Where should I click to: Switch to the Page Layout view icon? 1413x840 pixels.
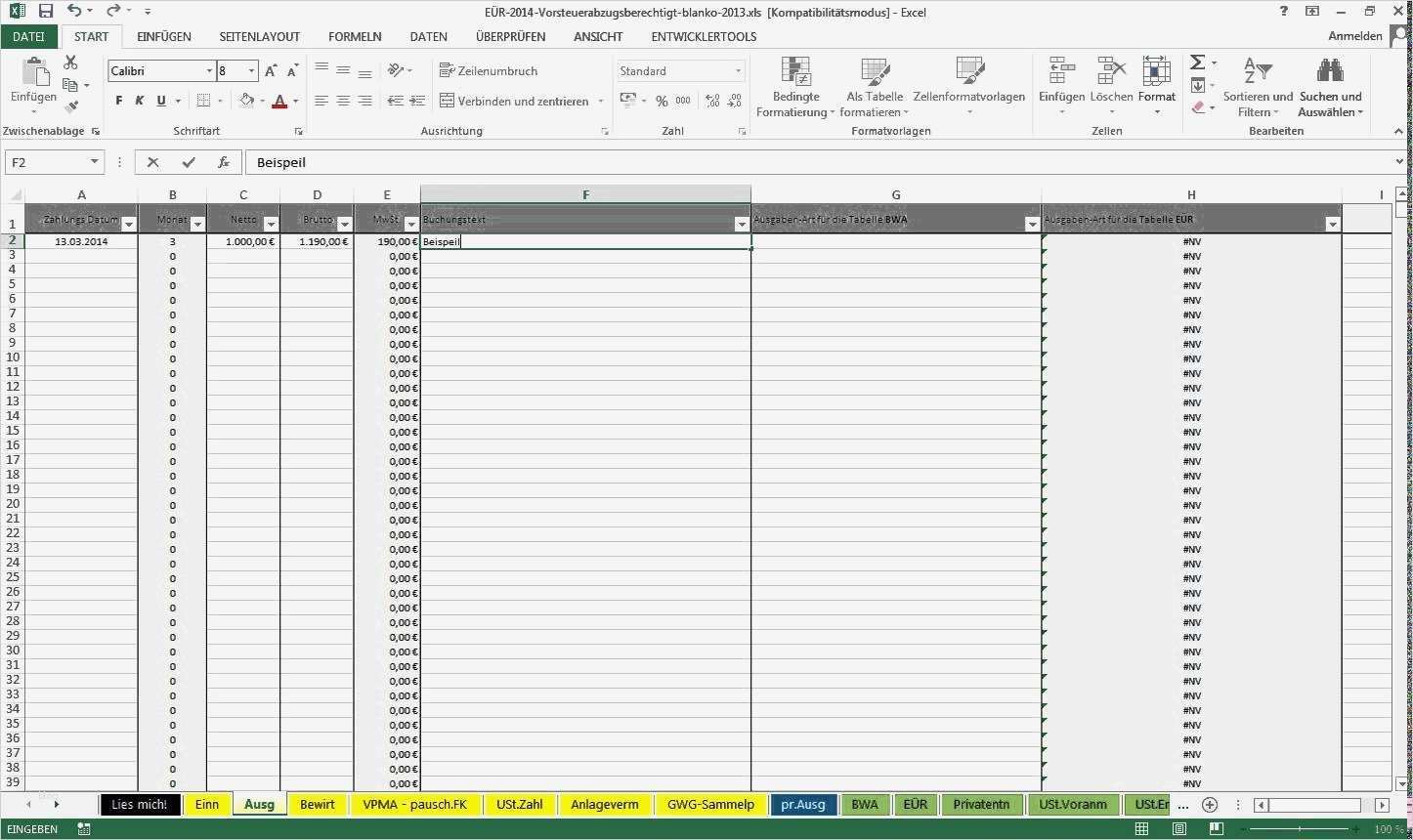point(1180,829)
